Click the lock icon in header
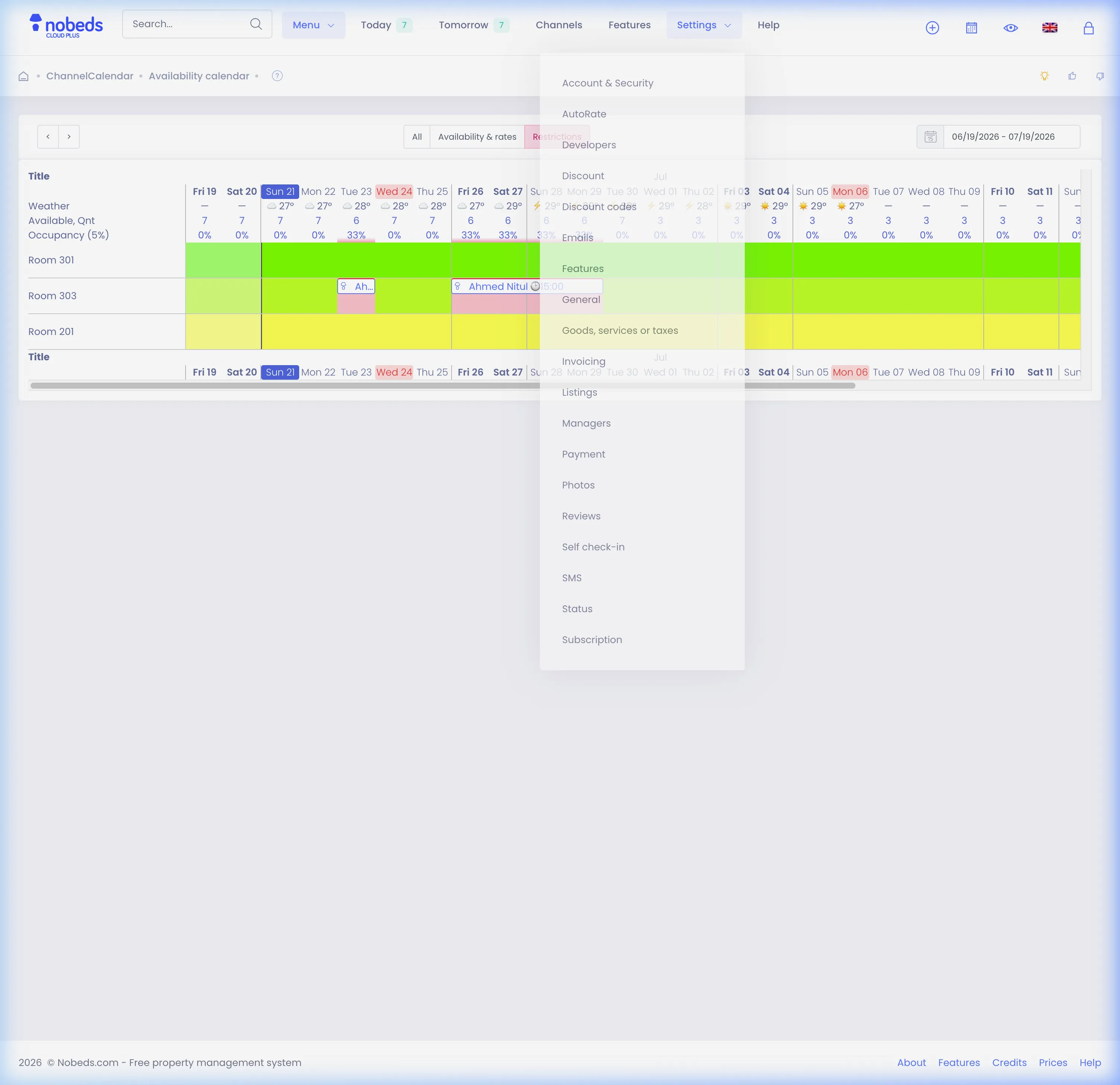Screen dimensions: 1120x1085 (x=1089, y=28)
